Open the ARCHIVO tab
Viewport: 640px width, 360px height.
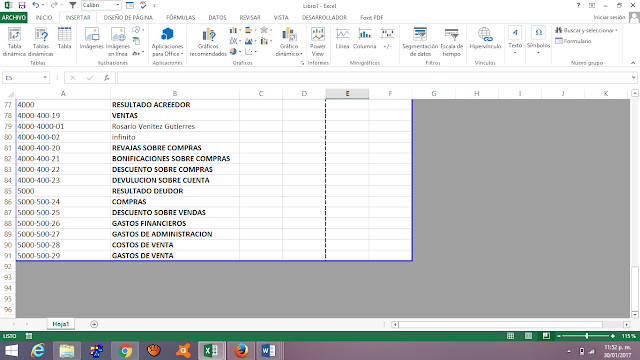tap(13, 18)
